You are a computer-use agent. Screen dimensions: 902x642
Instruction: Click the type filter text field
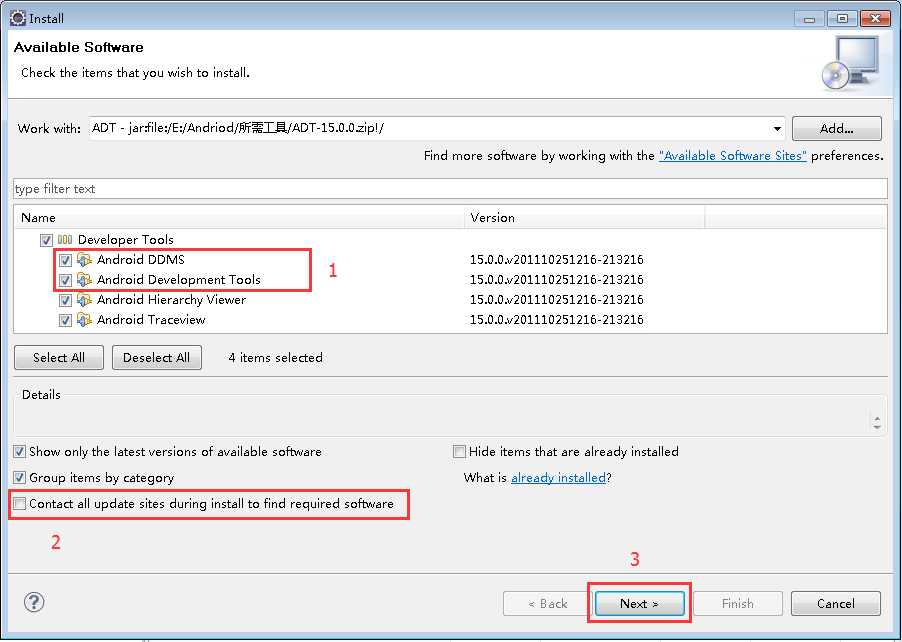(450, 189)
